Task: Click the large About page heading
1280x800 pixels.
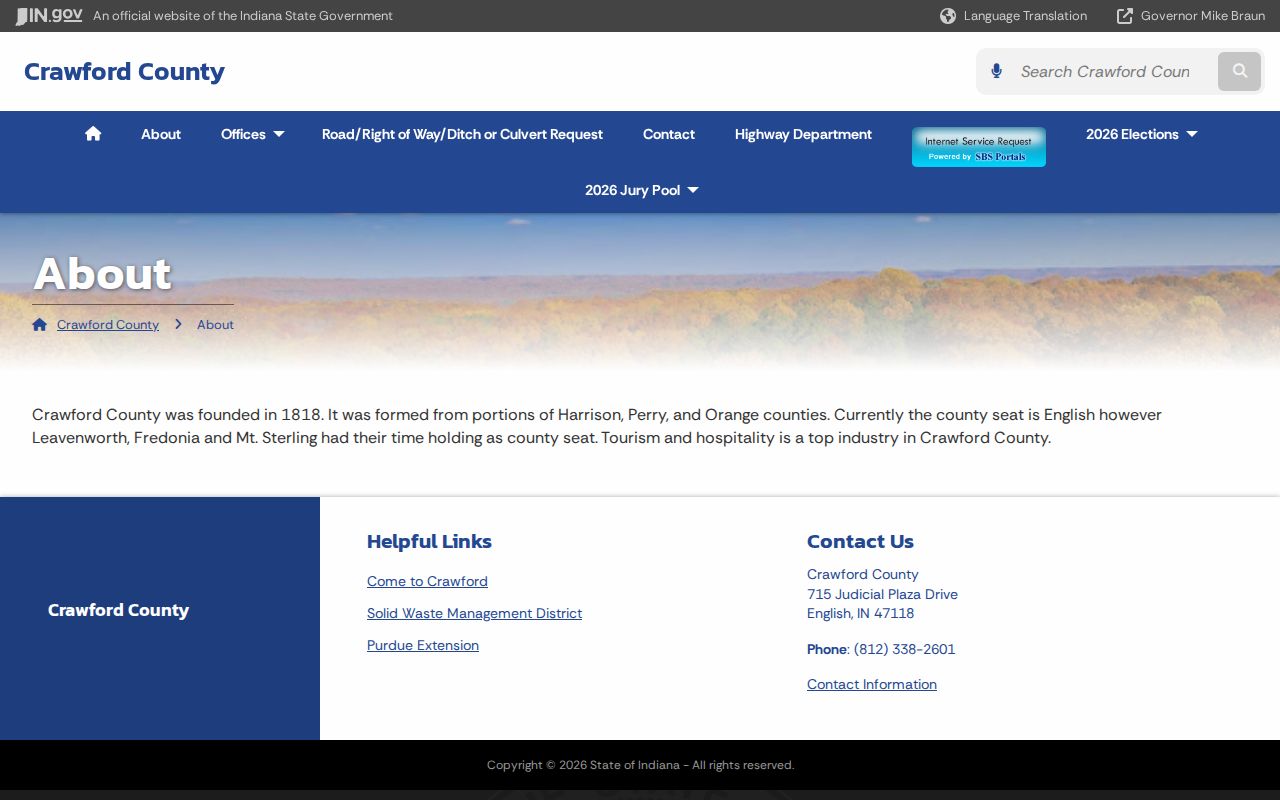Action: point(102,274)
